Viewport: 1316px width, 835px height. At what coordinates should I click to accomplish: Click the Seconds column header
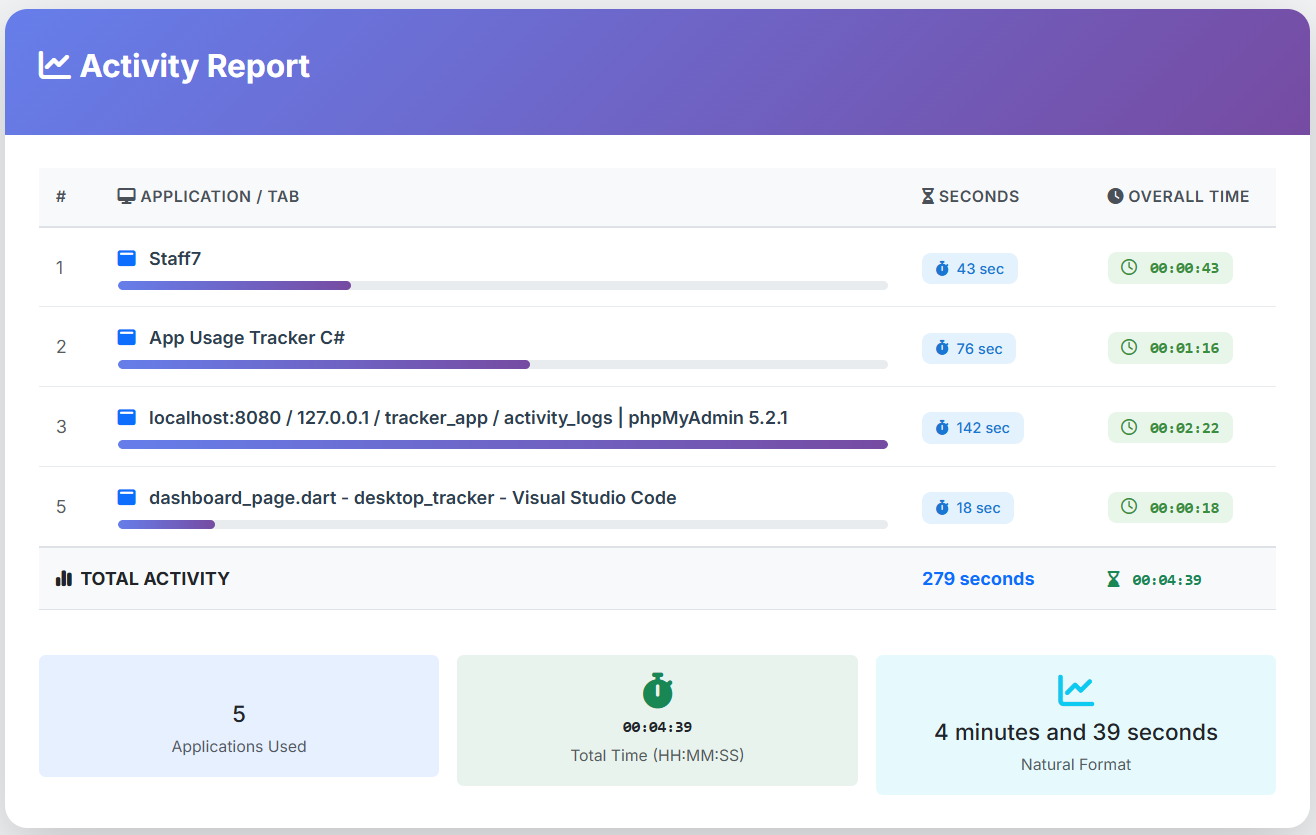pyautogui.click(x=970, y=197)
